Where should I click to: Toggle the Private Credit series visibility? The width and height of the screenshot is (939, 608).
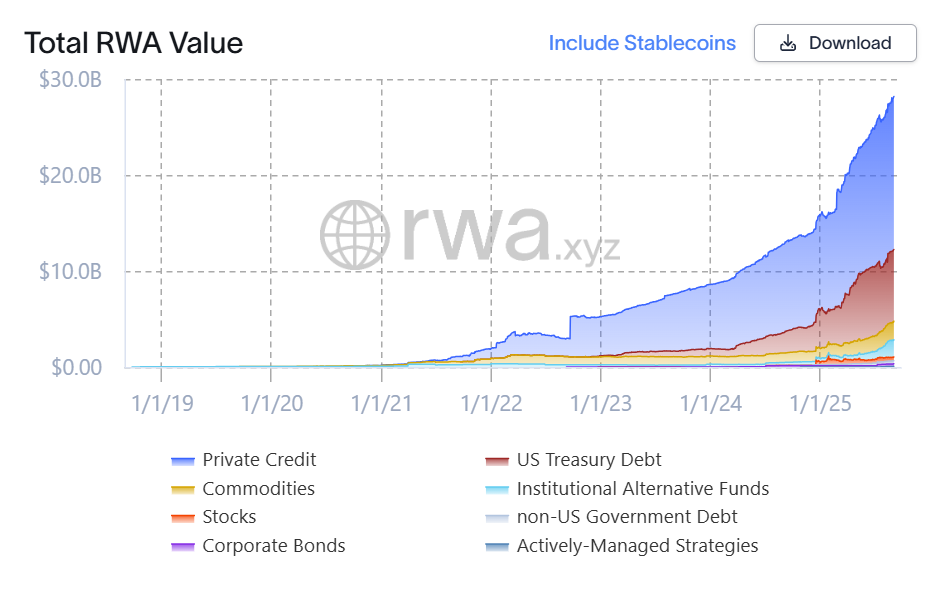click(258, 460)
